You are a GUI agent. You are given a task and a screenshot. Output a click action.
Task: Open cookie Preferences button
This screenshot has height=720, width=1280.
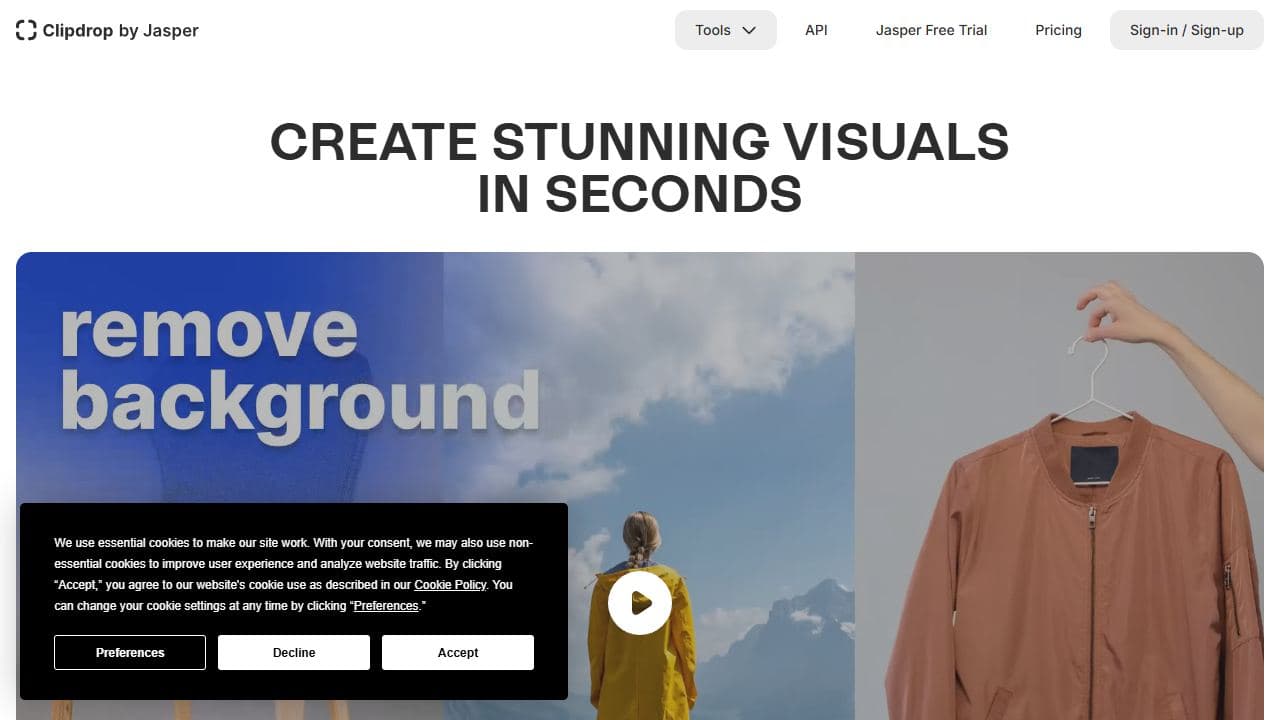[130, 652]
